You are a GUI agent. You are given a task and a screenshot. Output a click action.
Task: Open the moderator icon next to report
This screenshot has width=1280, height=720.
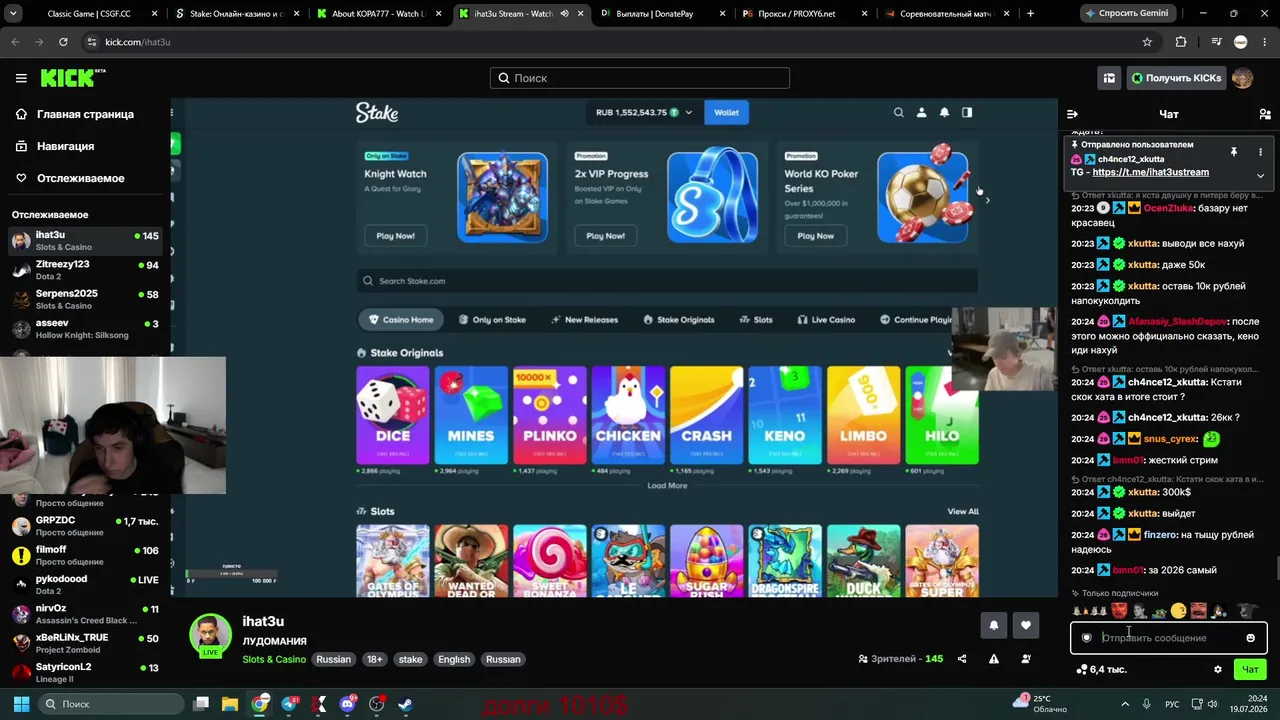pos(1025,659)
